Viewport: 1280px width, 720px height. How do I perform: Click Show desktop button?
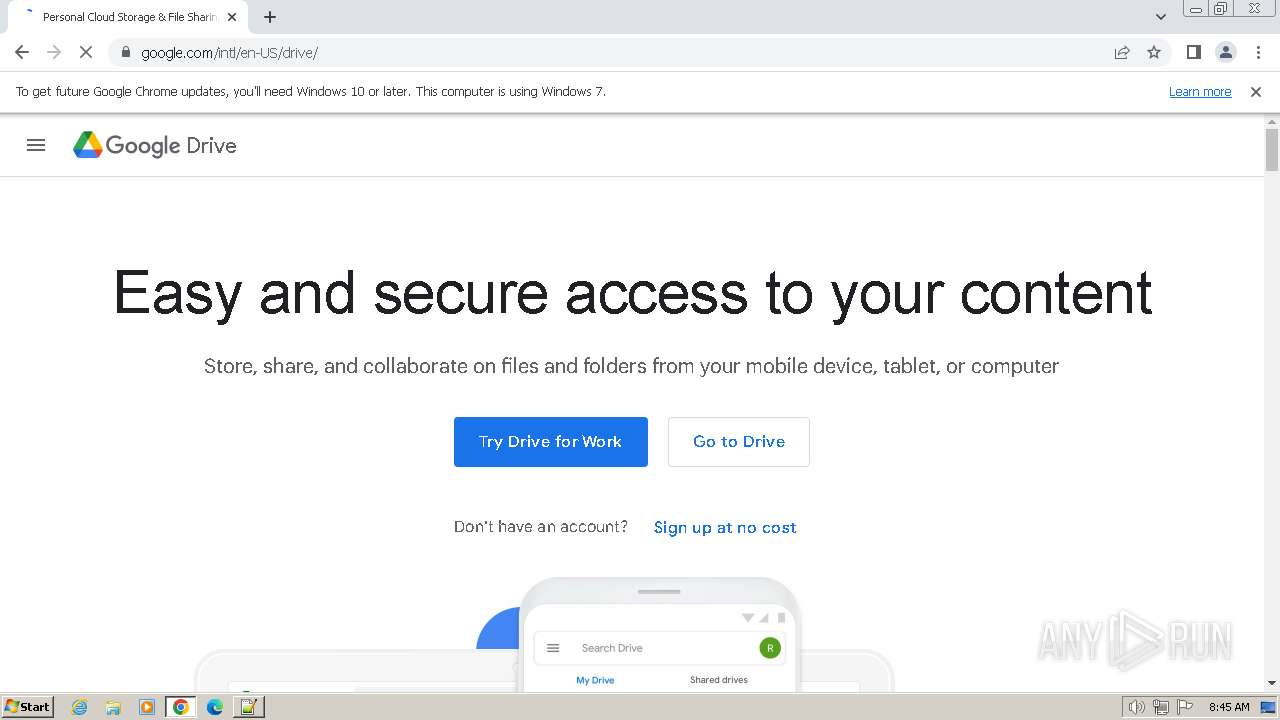coord(1268,707)
